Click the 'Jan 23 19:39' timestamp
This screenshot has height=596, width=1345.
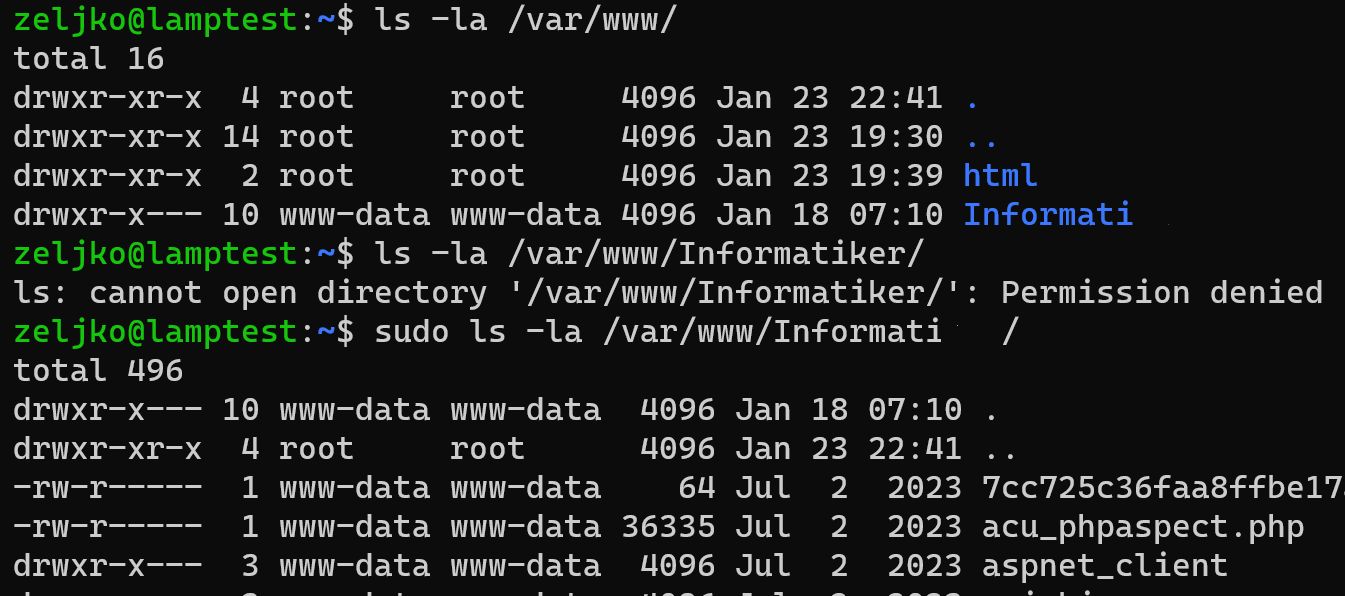(x=829, y=176)
